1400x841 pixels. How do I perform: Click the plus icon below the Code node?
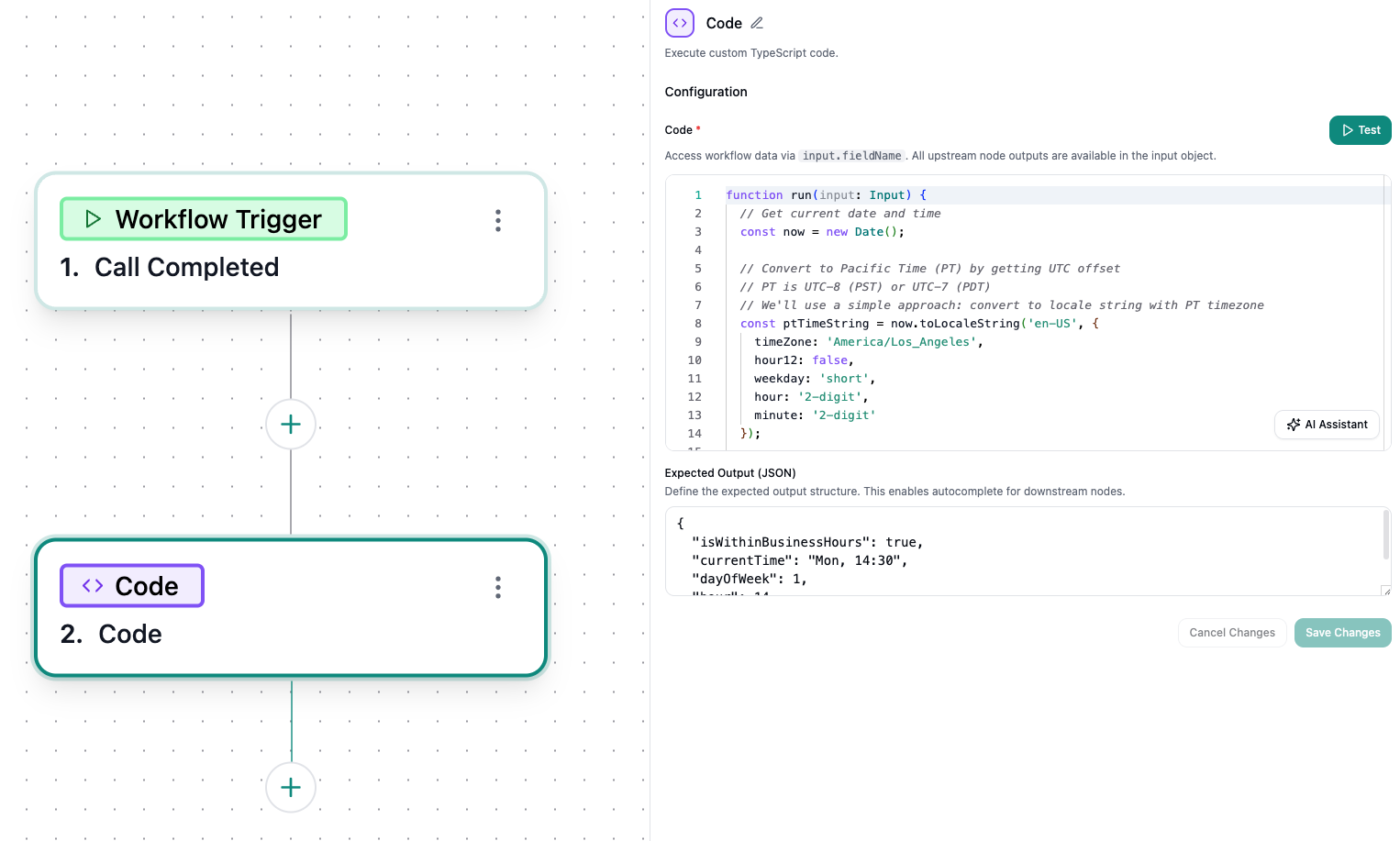[291, 787]
